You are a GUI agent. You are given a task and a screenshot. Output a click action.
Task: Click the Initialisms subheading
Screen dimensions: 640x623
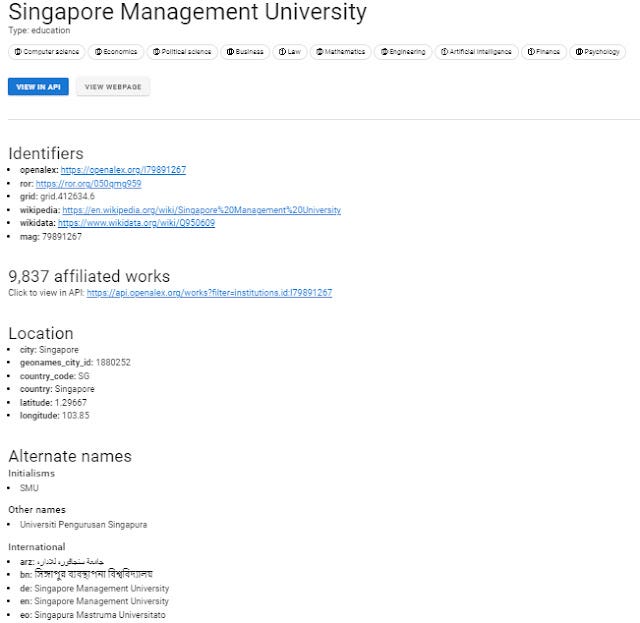tap(31, 474)
